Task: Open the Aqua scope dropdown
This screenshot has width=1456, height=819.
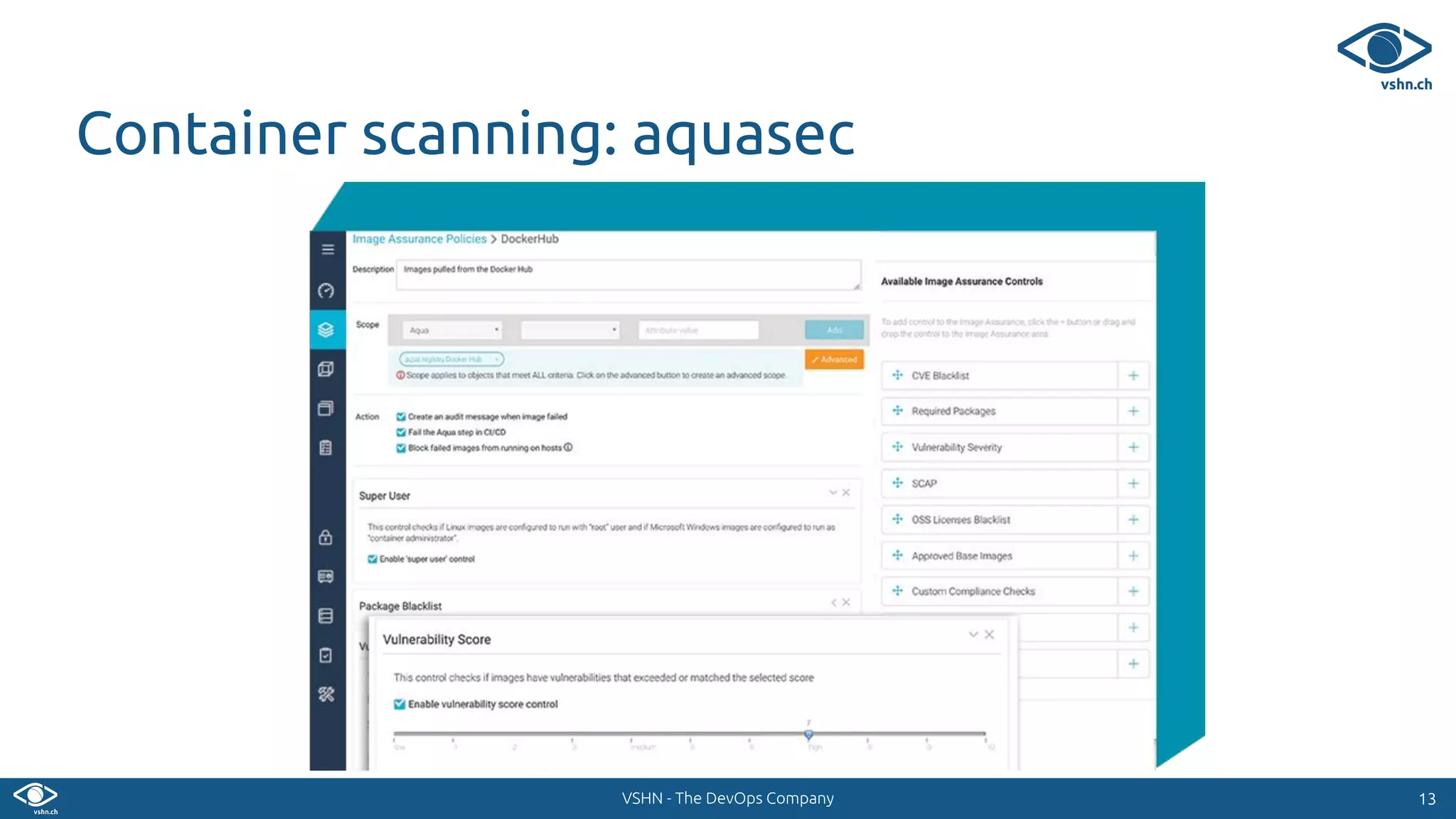Action: tap(452, 330)
